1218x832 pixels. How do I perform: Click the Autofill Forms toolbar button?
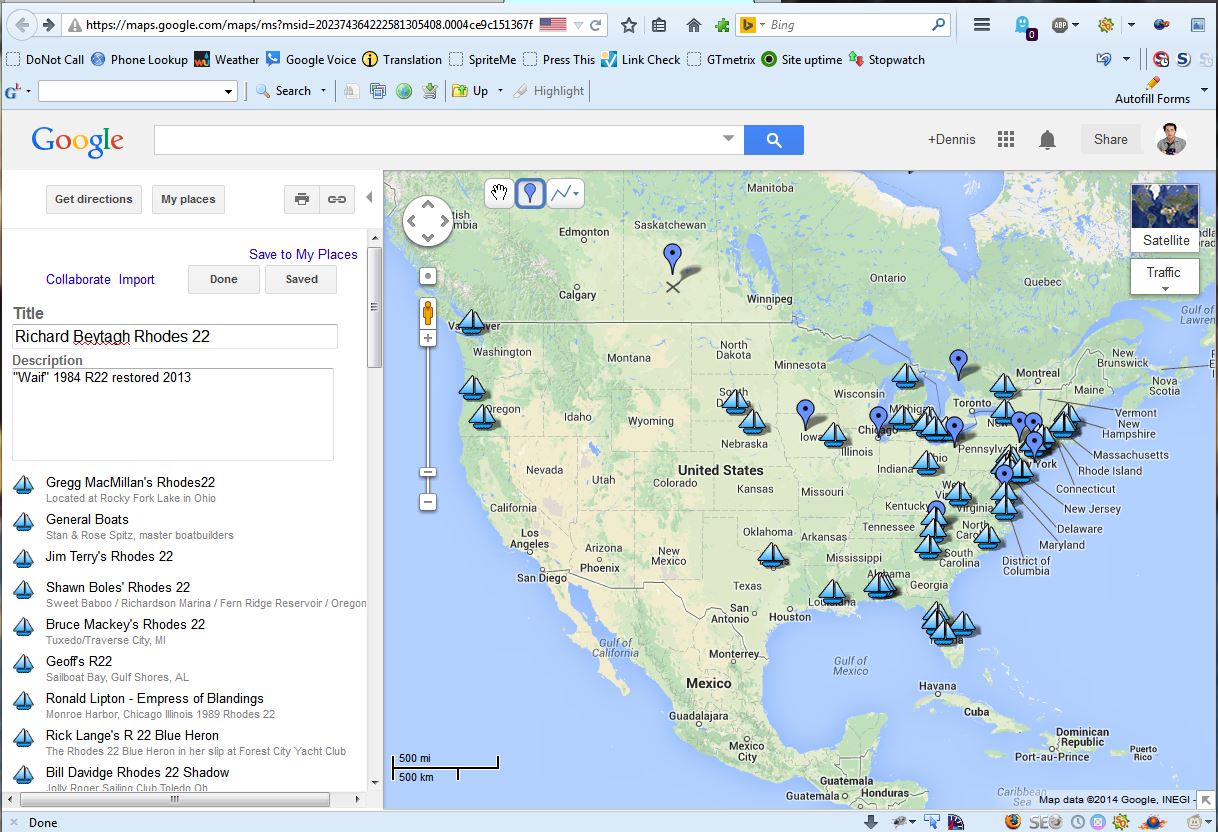pos(1152,90)
